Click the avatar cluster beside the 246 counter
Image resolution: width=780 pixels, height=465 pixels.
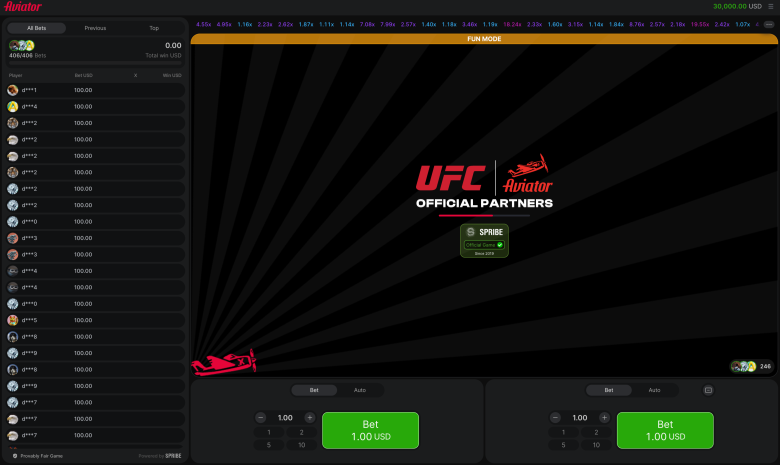tap(744, 367)
